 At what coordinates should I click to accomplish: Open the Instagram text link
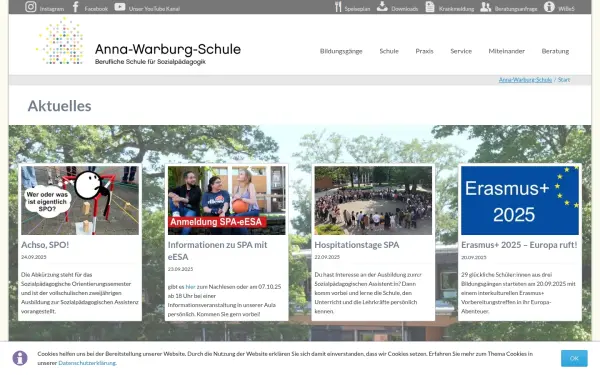52,9
